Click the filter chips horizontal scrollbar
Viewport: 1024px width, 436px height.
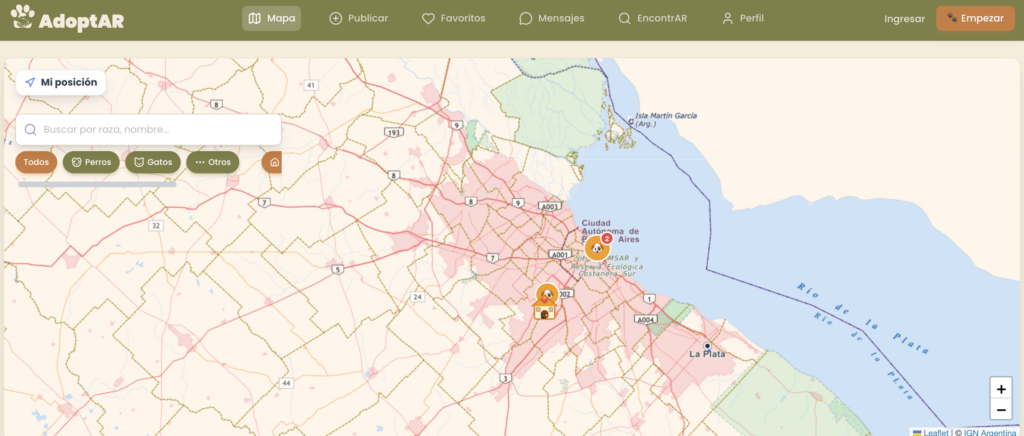coord(97,184)
